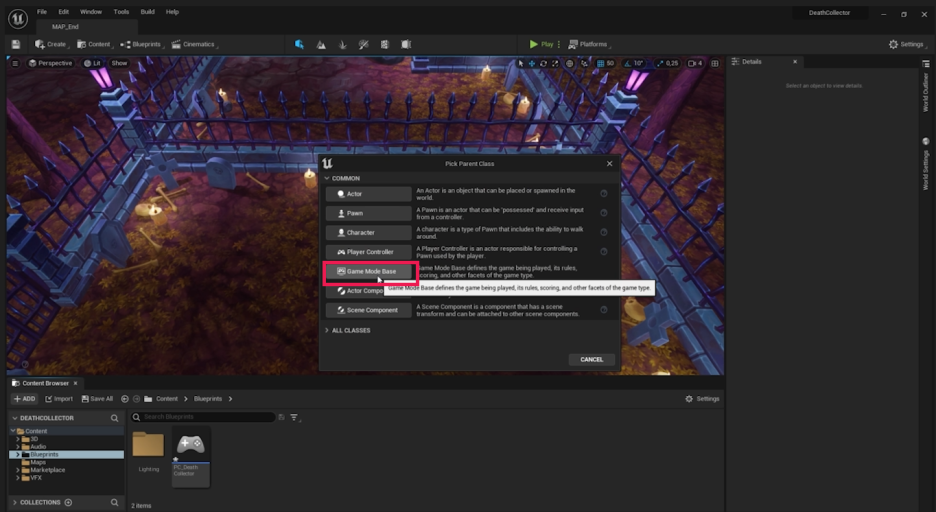This screenshot has height=512, width=936.
Task: Activate the Select mode icon in the toolbar
Action: point(299,44)
